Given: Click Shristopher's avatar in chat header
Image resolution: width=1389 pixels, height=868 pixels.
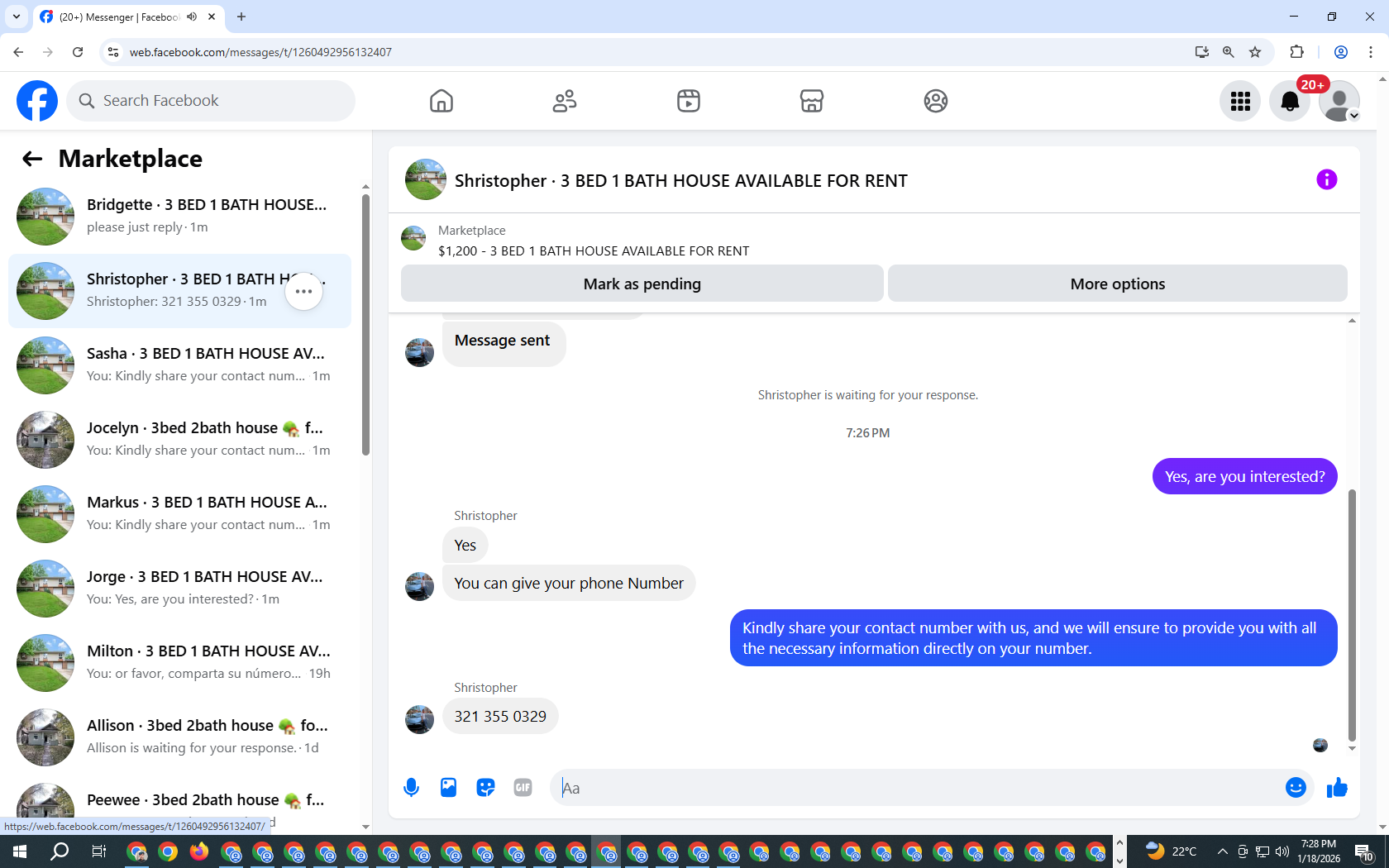Looking at the screenshot, I should click(x=426, y=179).
